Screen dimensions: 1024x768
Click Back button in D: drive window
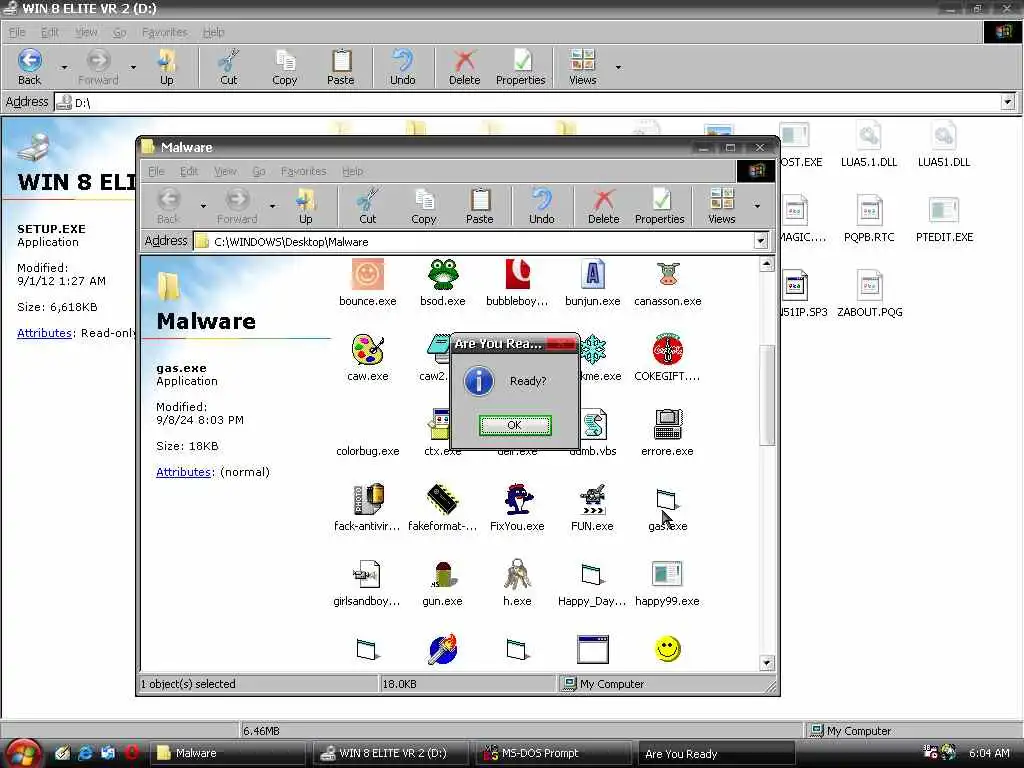click(x=29, y=67)
